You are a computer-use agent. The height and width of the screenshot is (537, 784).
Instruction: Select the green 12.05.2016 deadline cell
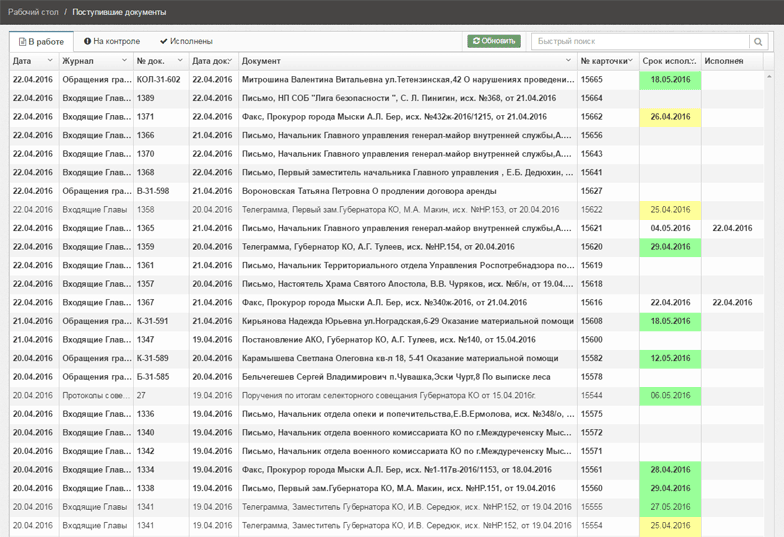[670, 358]
